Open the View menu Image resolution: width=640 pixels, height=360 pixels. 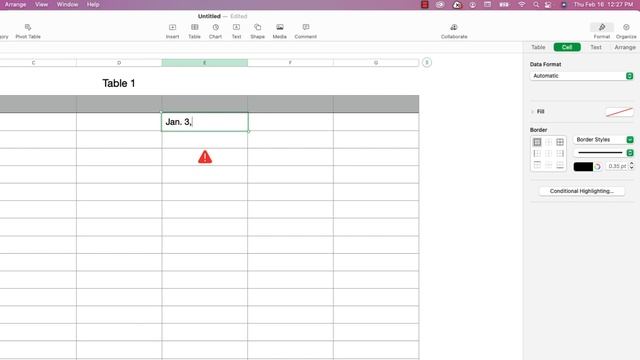pyautogui.click(x=41, y=4)
